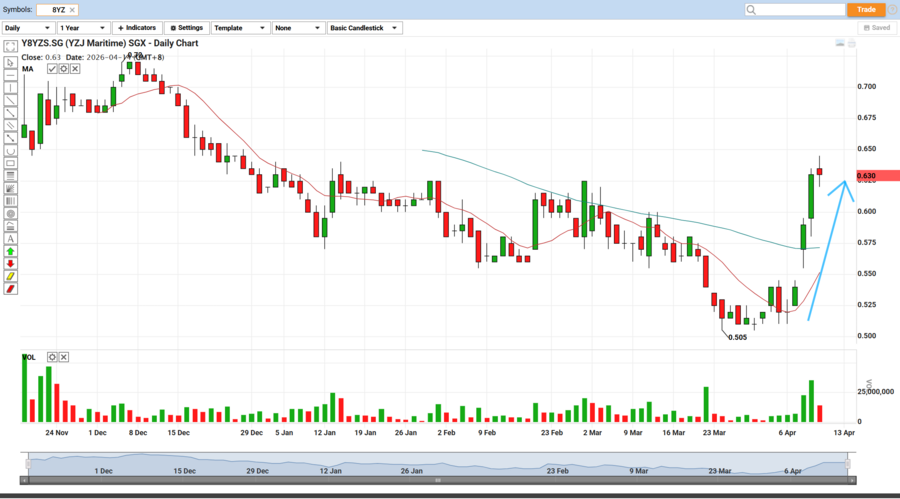Open MA indicator settings gear

[63, 69]
